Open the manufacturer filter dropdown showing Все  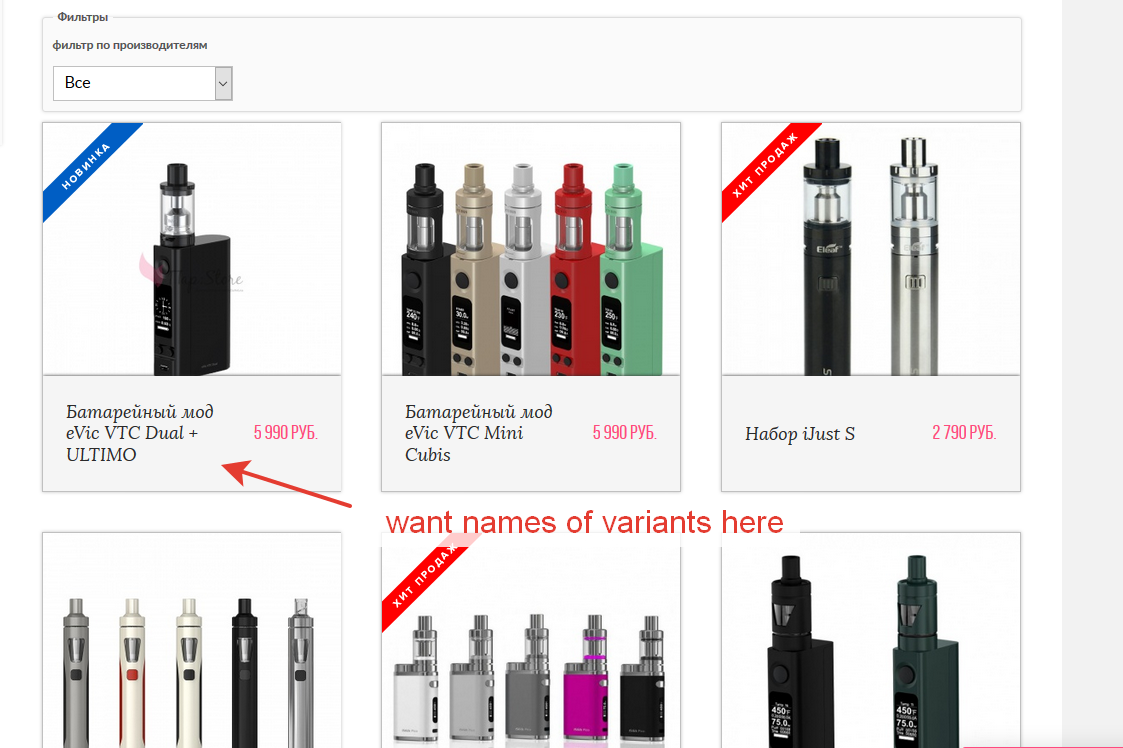point(143,83)
